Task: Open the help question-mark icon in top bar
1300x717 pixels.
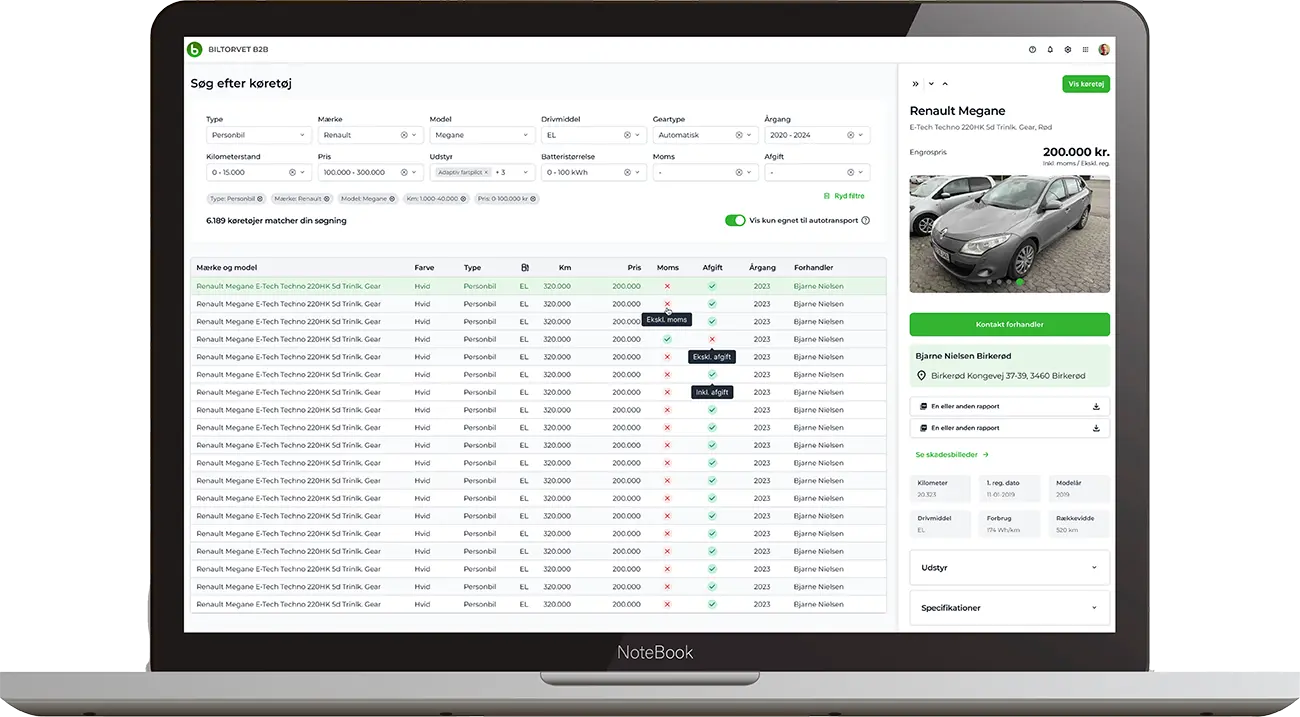Action: (x=1033, y=49)
